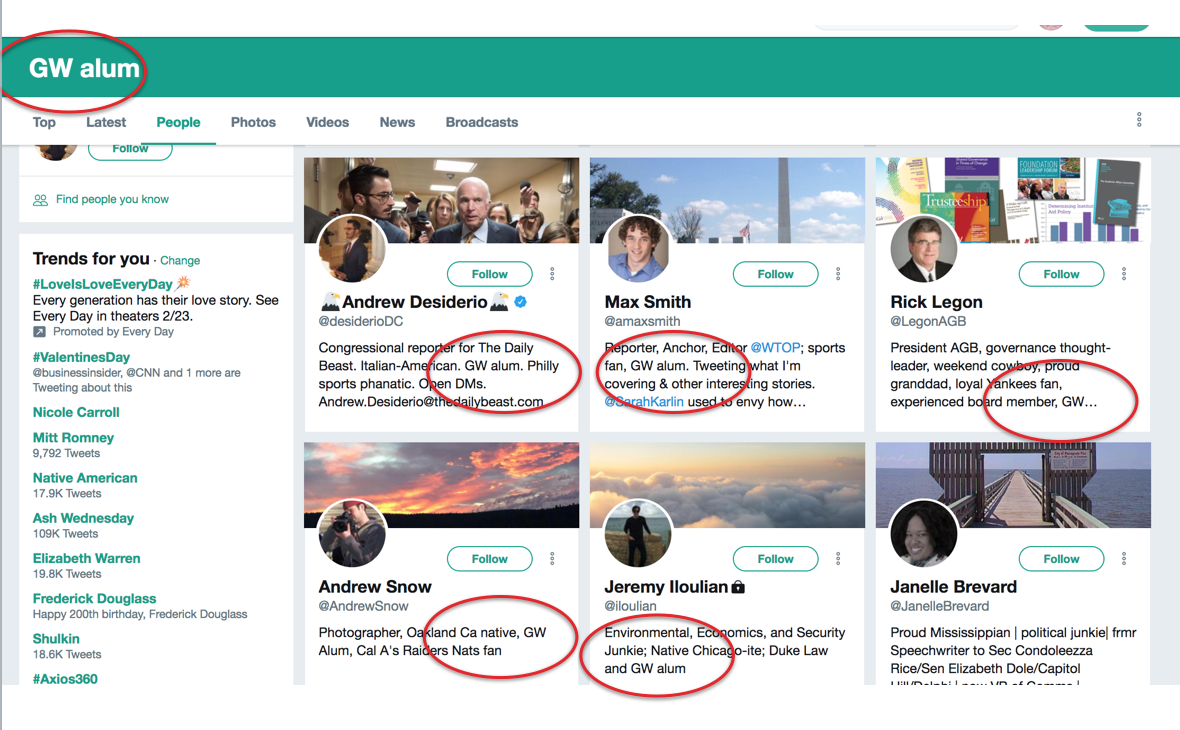Follow Rick Legon
Image resolution: width=1180 pixels, height=730 pixels.
click(1062, 274)
